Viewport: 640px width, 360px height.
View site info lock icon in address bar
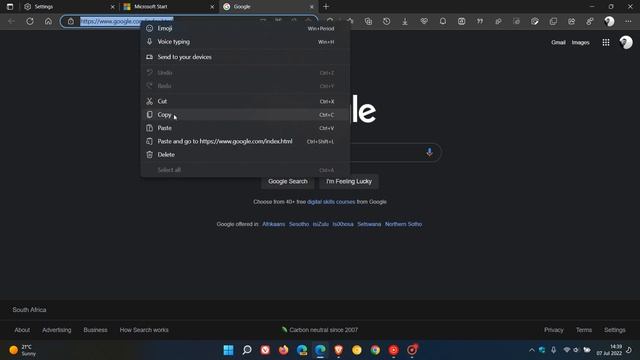point(71,21)
